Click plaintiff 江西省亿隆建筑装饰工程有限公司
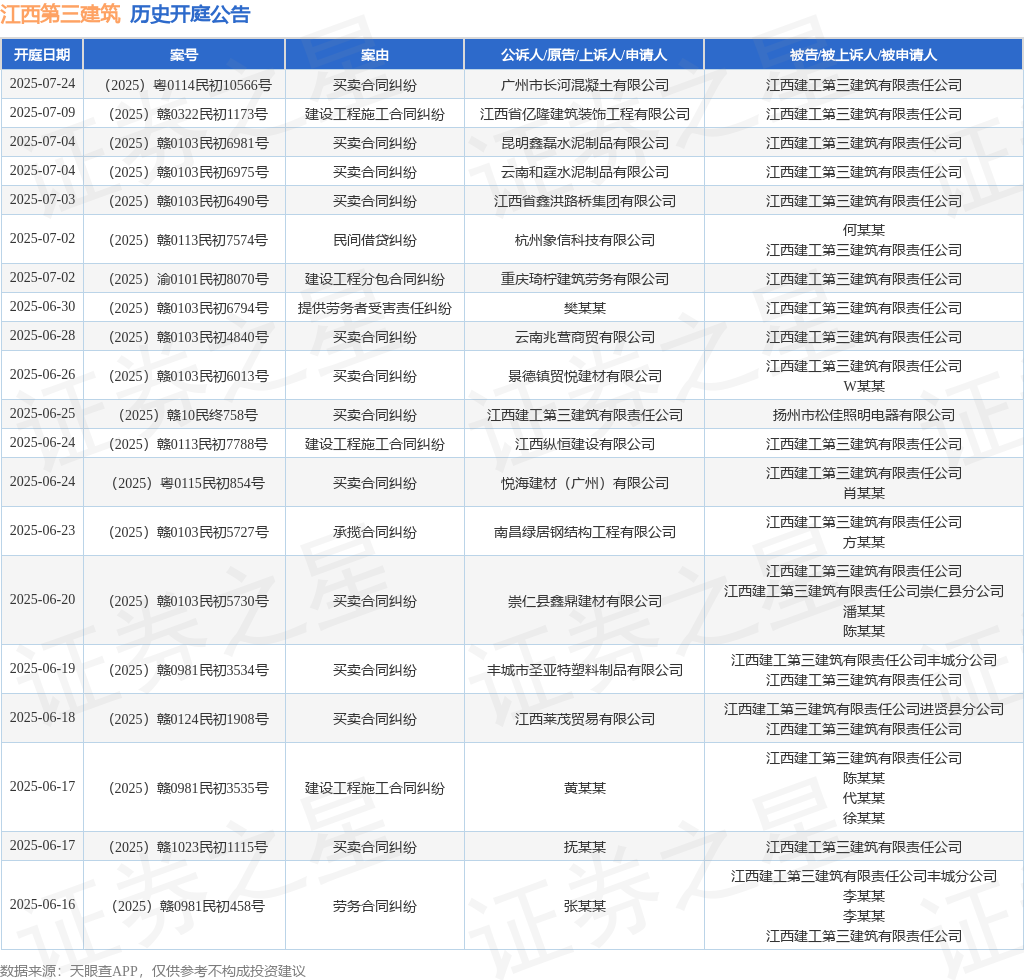Viewport: 1024px width, 980px height. (584, 114)
